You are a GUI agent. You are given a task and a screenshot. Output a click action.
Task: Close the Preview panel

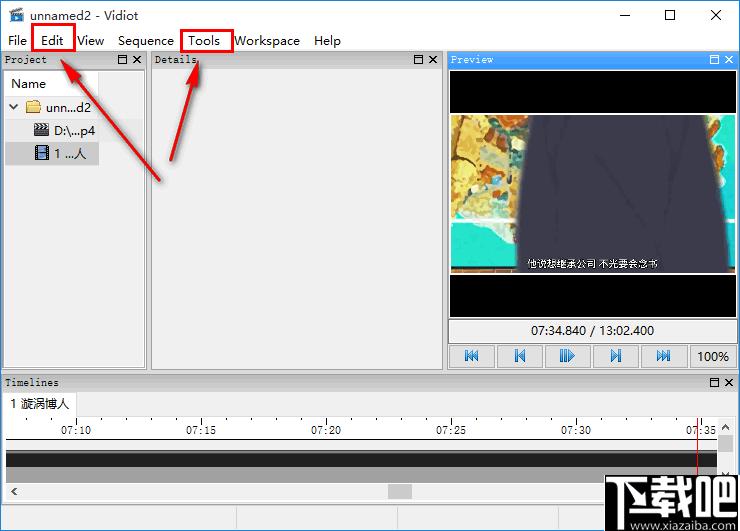[x=729, y=59]
